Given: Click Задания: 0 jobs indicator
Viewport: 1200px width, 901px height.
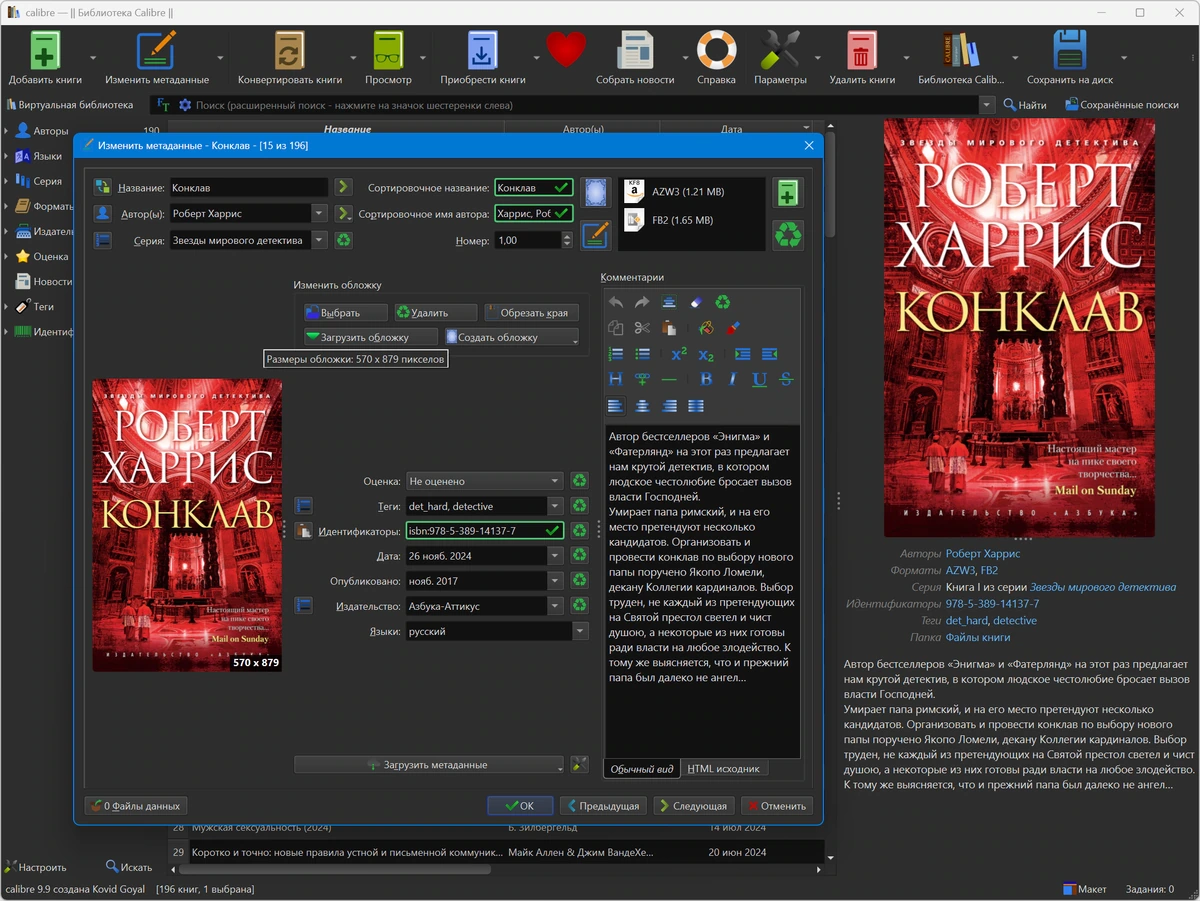Looking at the screenshot, I should click(x=1150, y=889).
